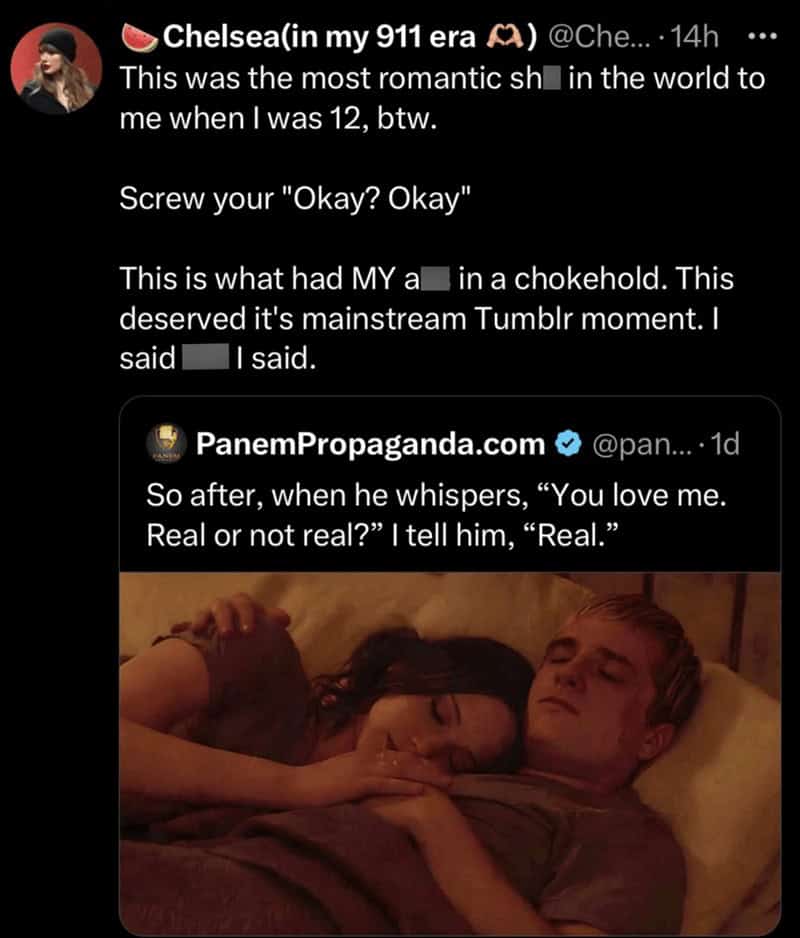Open Chelsea's profile picture
This screenshot has height=938, width=800.
56,67
